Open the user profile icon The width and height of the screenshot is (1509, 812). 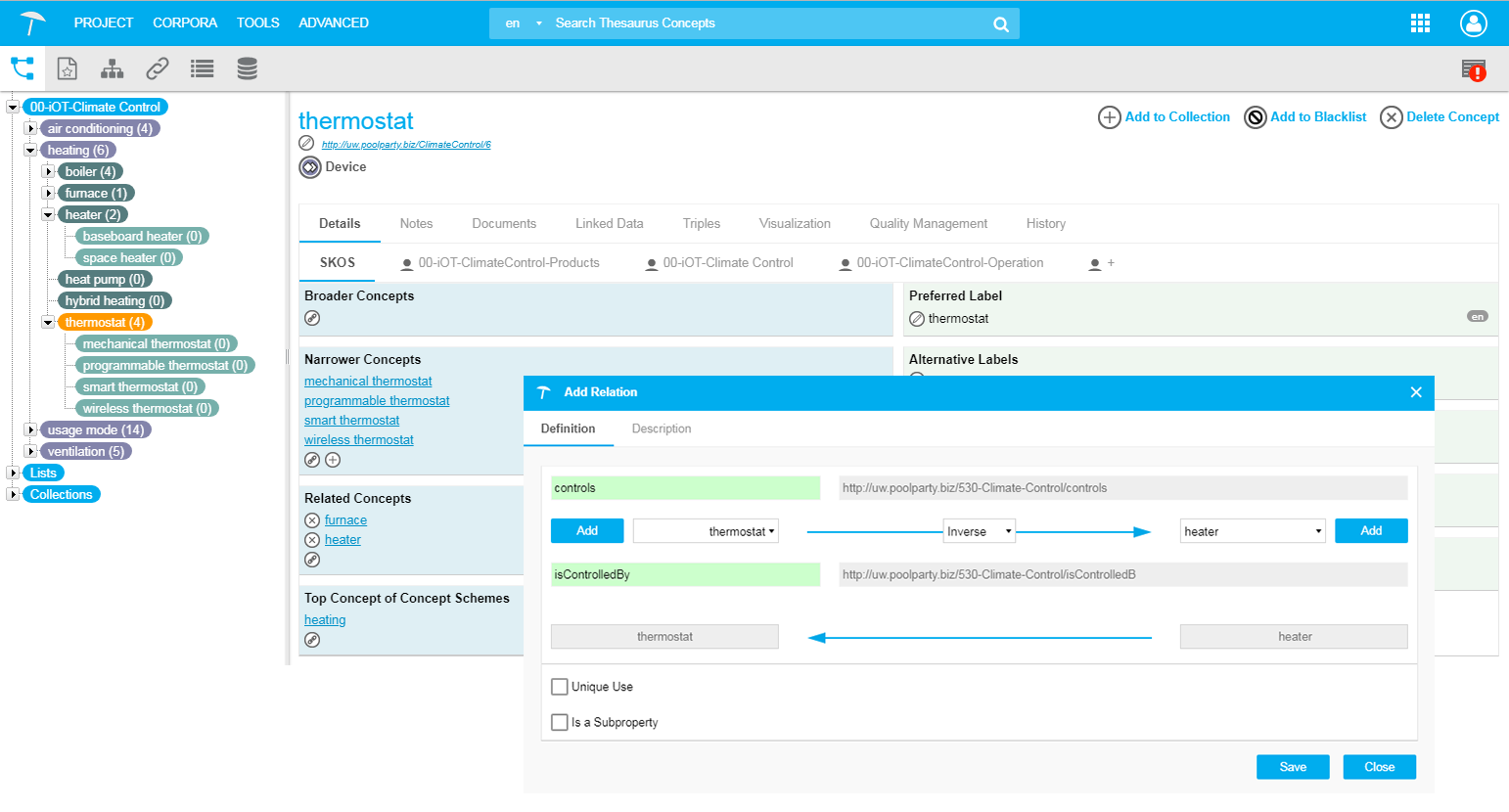point(1473,23)
